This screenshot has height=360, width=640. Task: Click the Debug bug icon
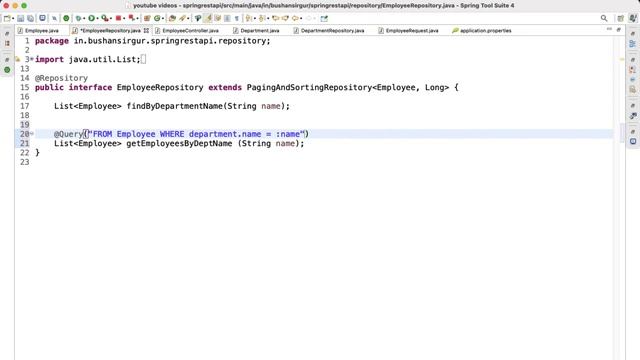click(78, 18)
